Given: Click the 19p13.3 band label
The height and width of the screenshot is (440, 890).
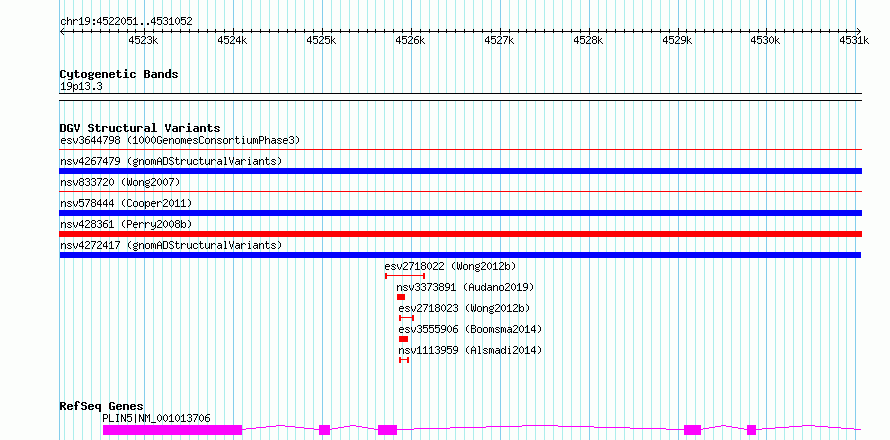Looking at the screenshot, I should [81, 87].
